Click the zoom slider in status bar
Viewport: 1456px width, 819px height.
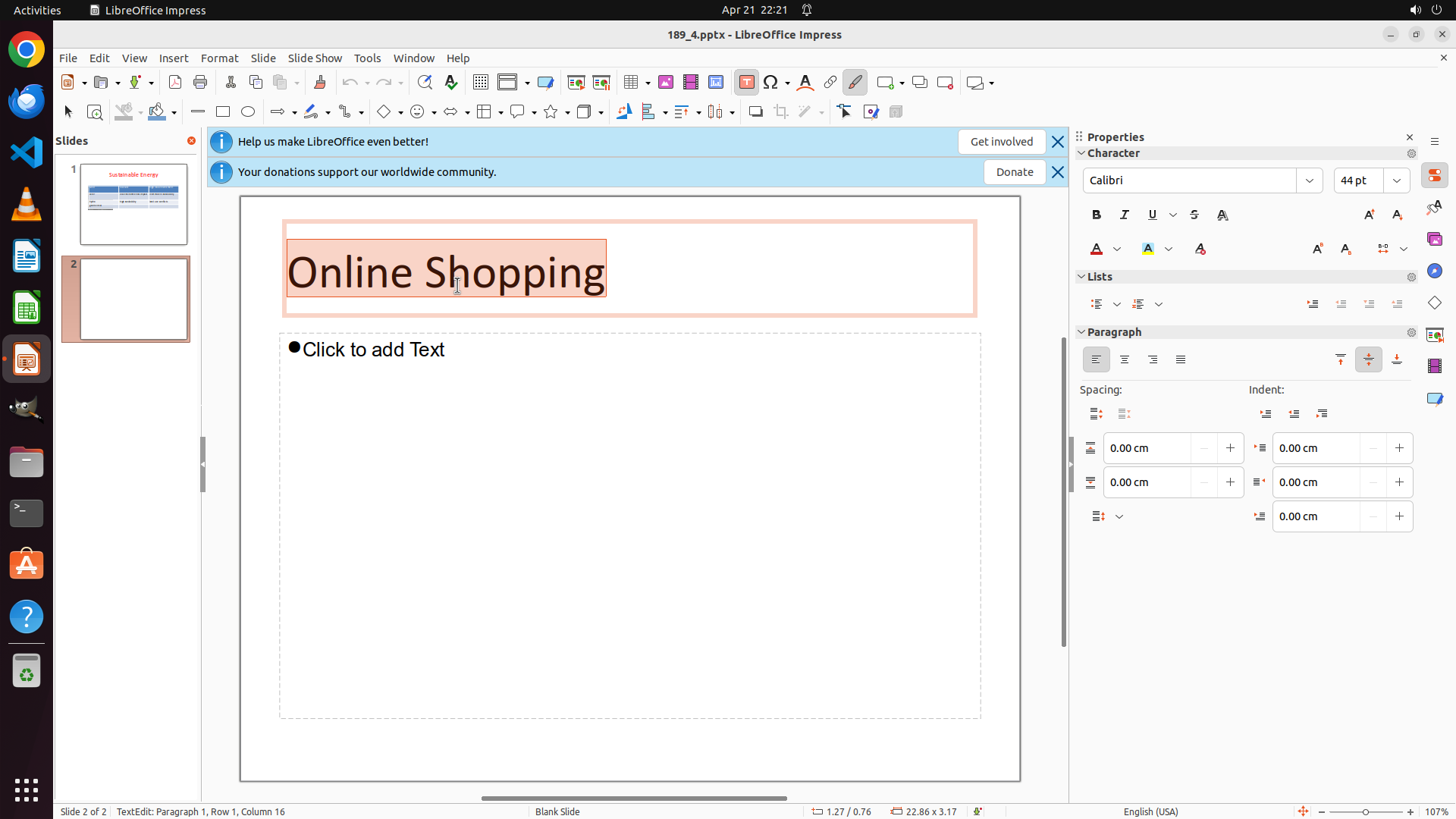pos(1366,812)
